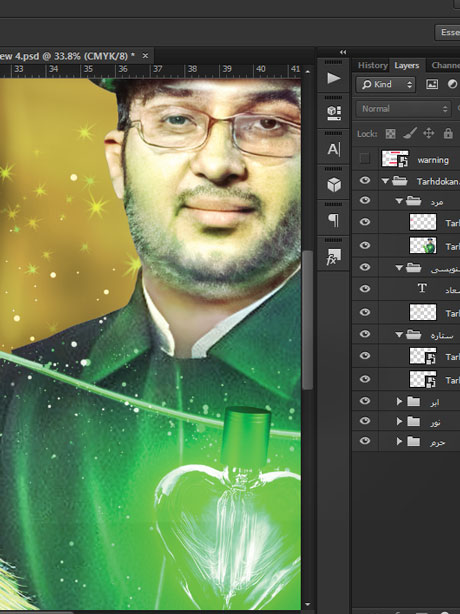Open the Properties panel icon in dock

[334, 113]
